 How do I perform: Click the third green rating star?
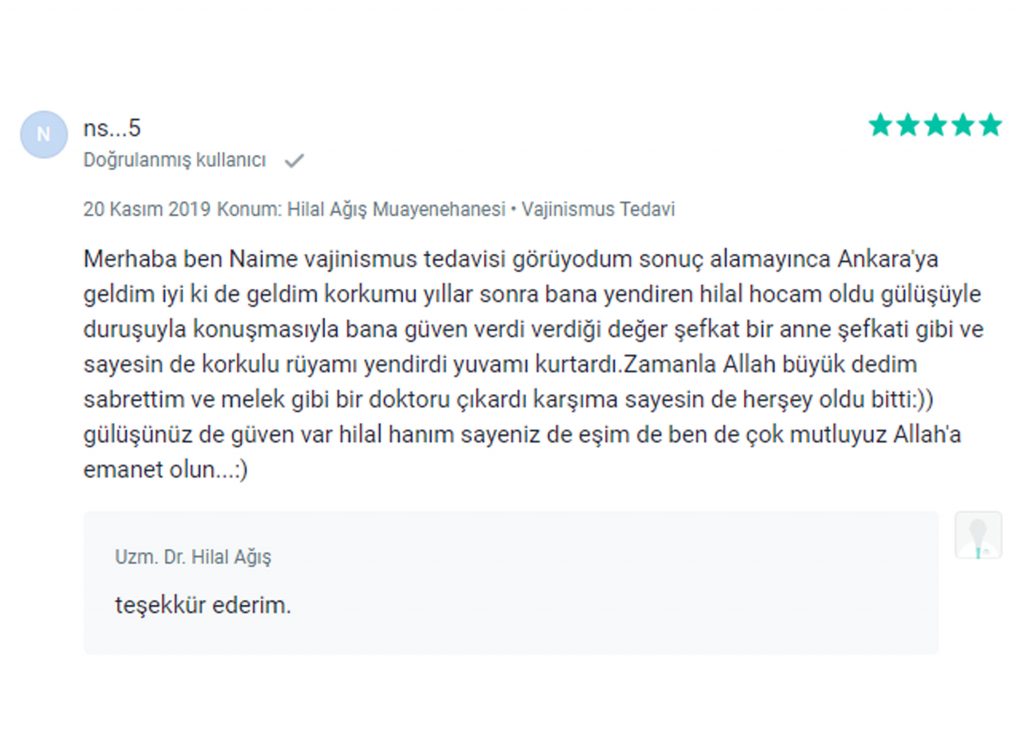pos(935,125)
